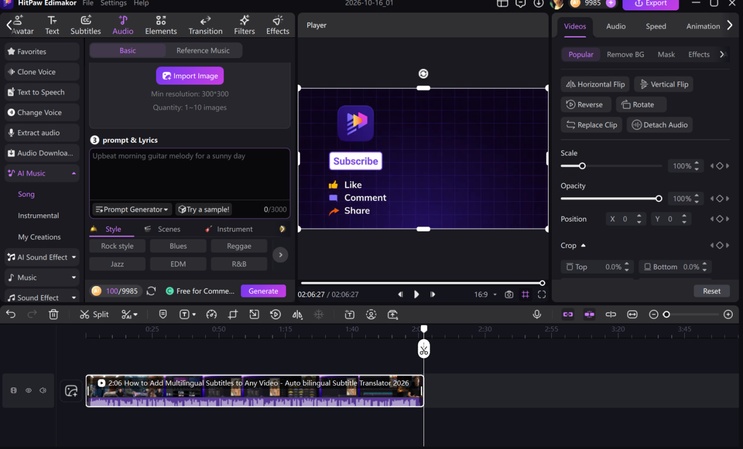Click the reverse playback circle icon
Screen dimensions: 743x449
pyautogui.click(x=275, y=314)
